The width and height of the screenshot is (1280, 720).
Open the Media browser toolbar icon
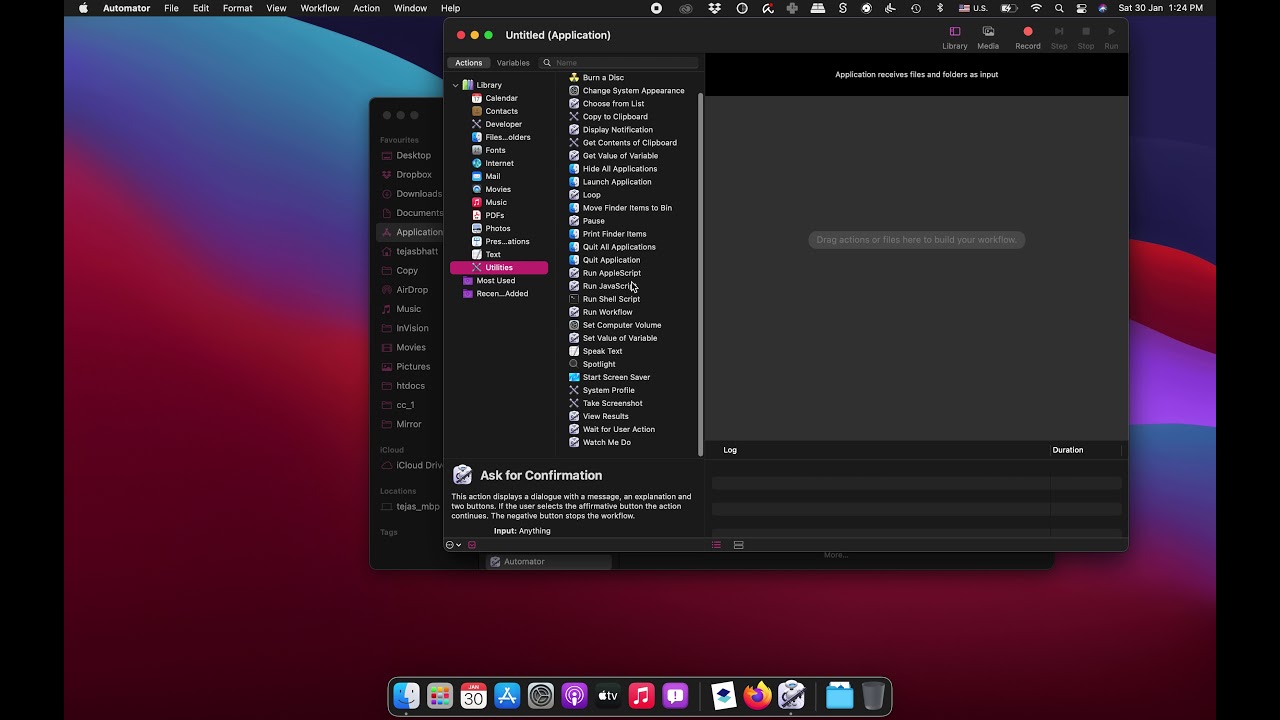tap(988, 37)
